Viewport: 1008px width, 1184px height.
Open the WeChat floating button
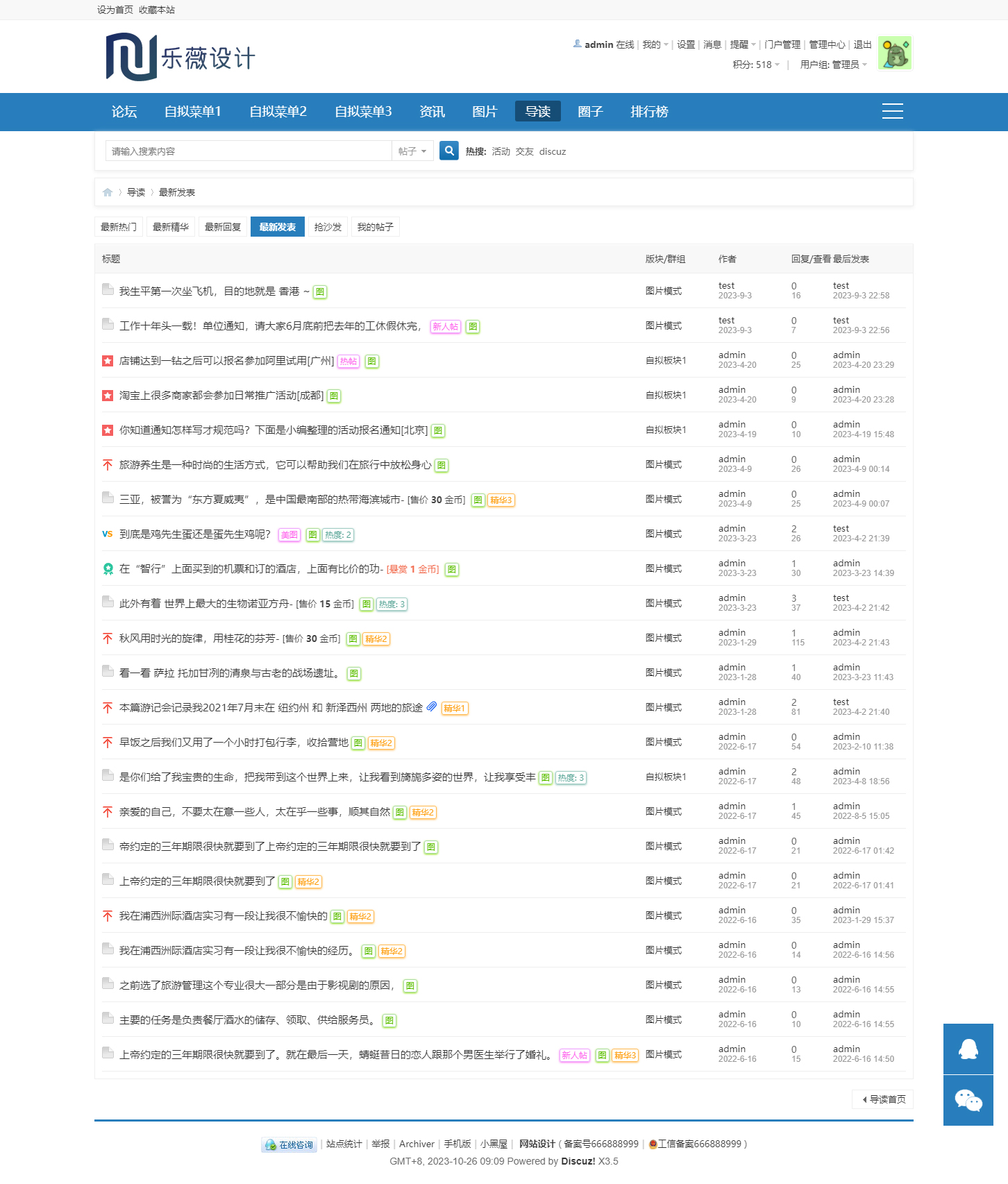(968, 1101)
